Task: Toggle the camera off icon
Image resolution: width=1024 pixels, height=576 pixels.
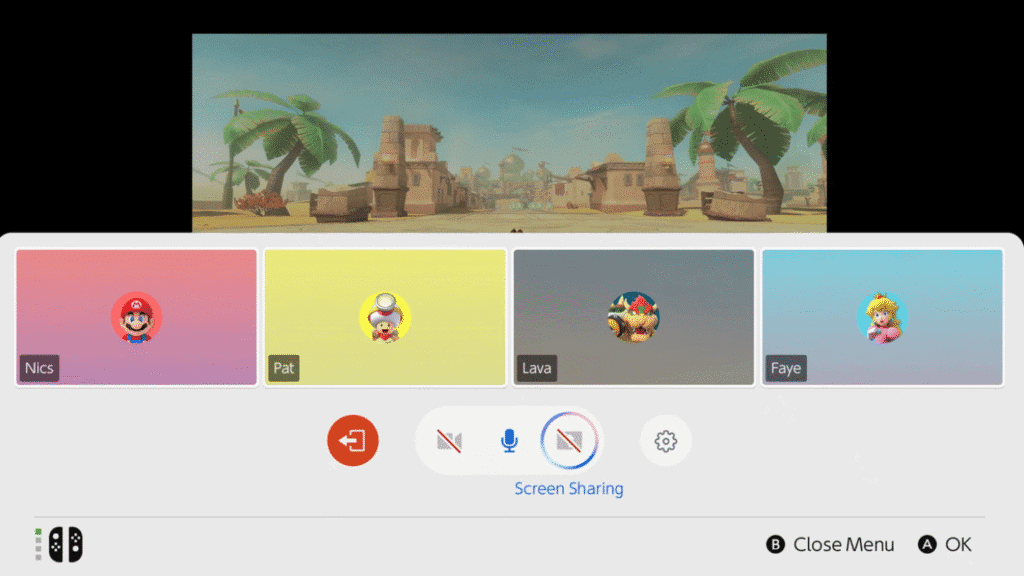Action: 449,441
